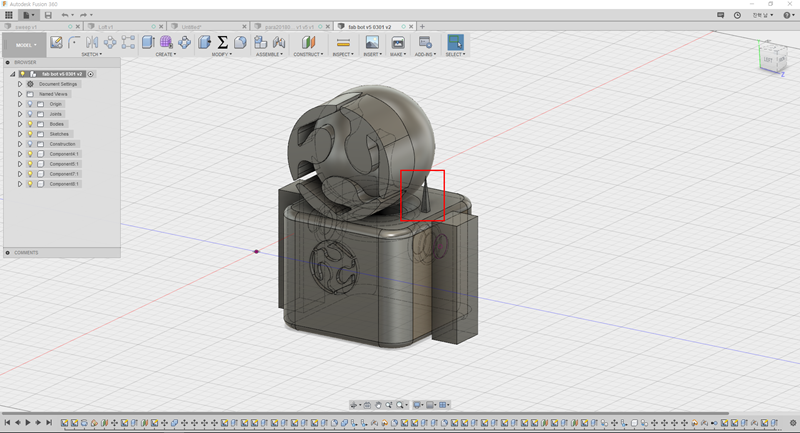Click the Save icon in the top bar
Viewport: 800px width, 433px height.
47,16
